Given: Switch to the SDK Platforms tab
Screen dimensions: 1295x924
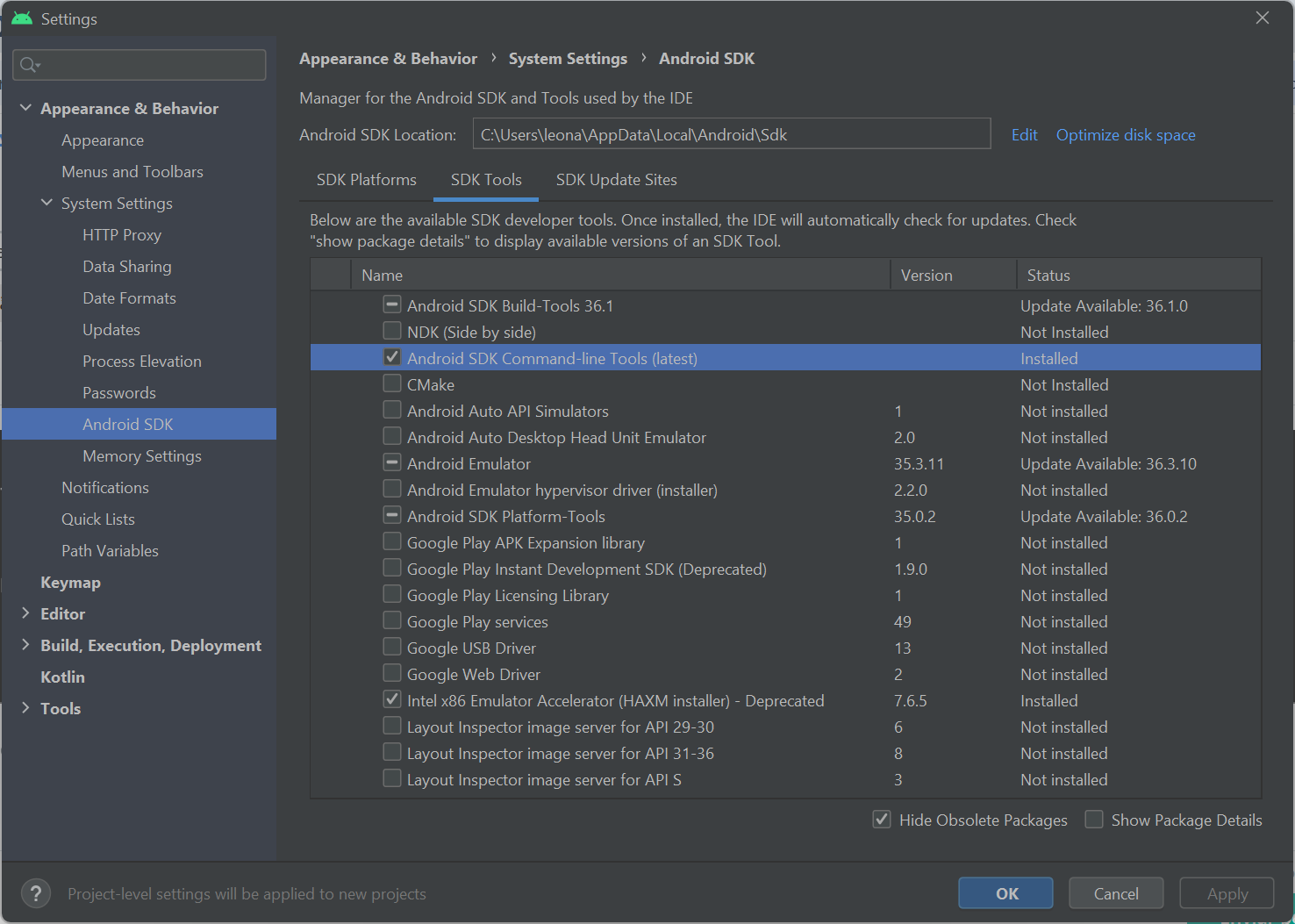Looking at the screenshot, I should point(366,180).
